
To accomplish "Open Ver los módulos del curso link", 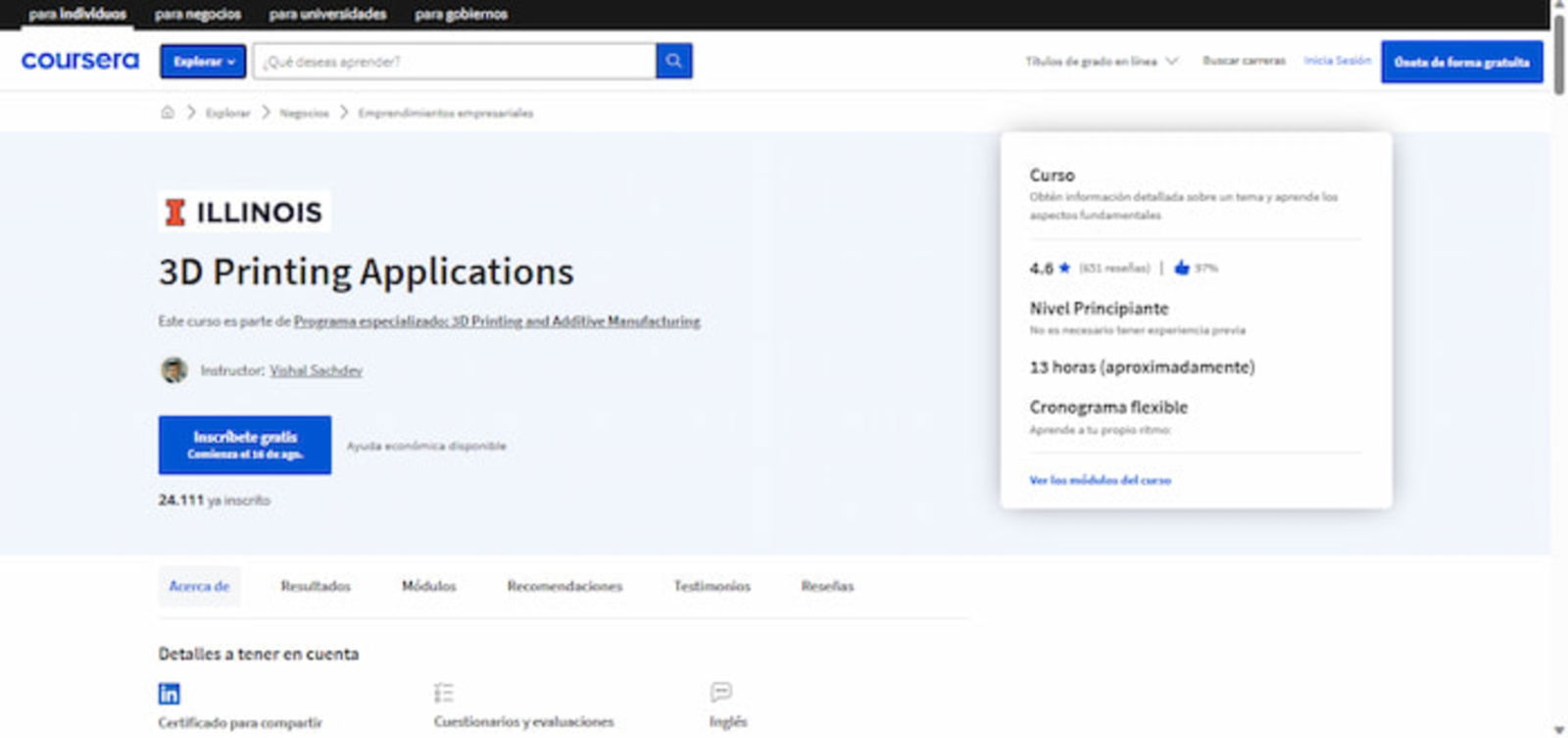I will 1100,480.
